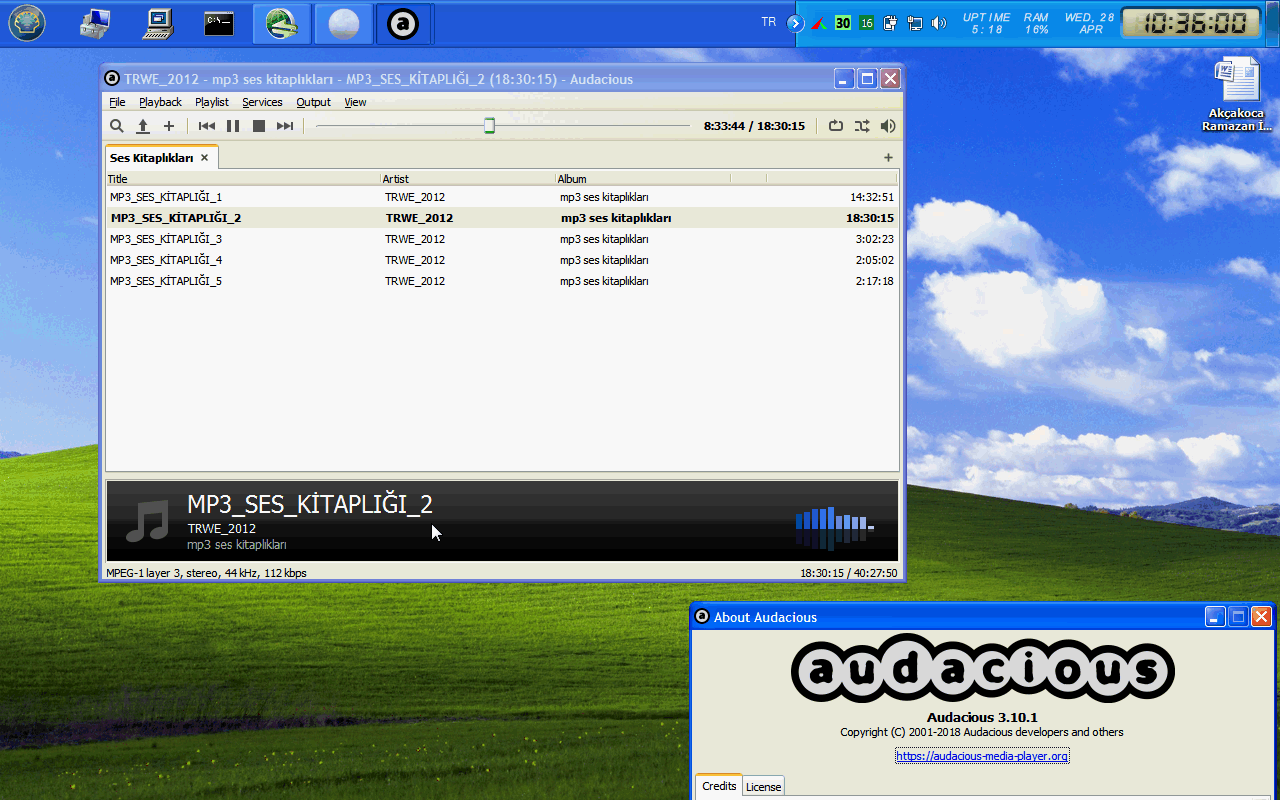Skip to the previous track
The height and width of the screenshot is (800, 1280).
tap(207, 126)
